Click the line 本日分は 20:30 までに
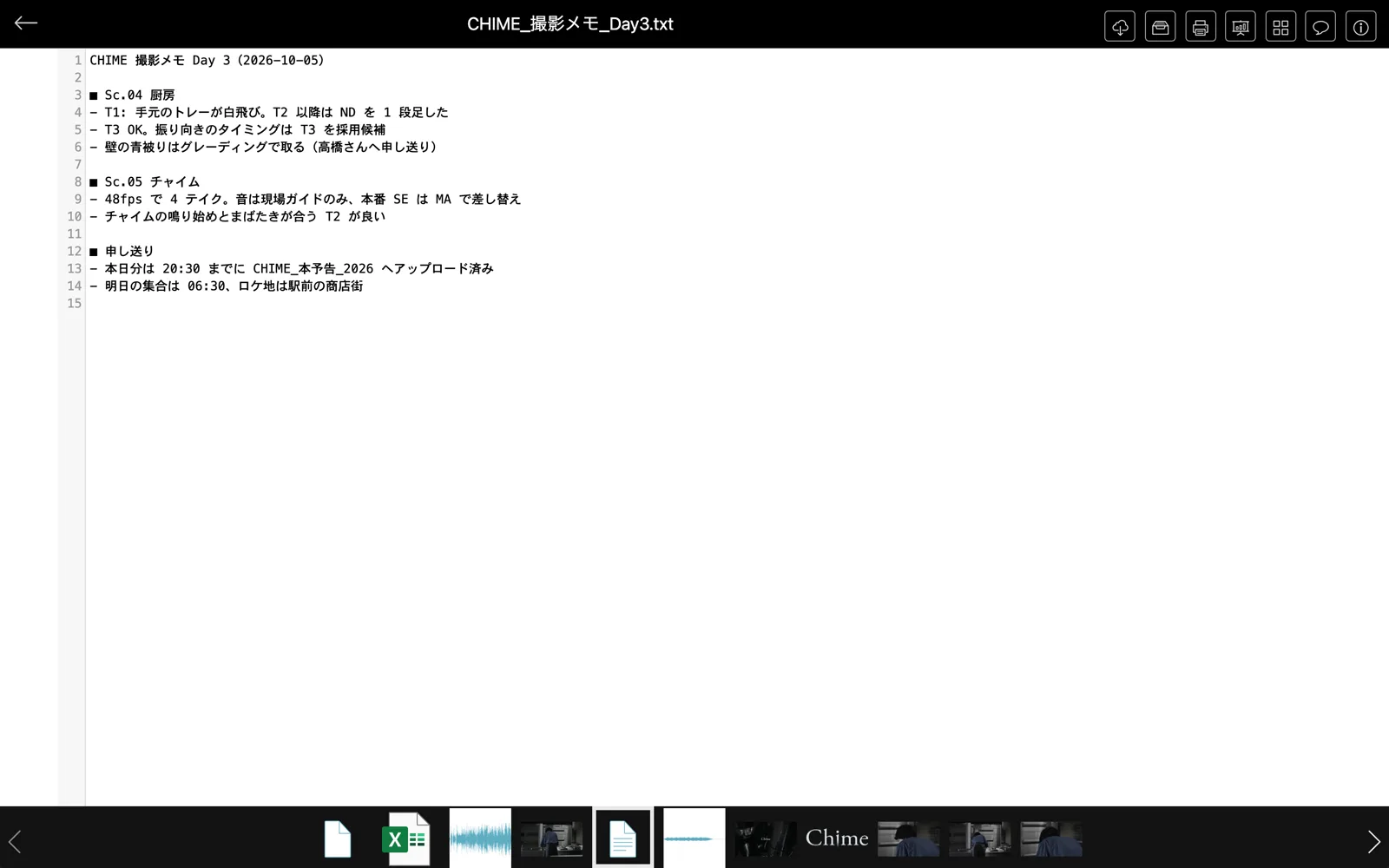Image resolution: width=1389 pixels, height=868 pixels. 292,268
